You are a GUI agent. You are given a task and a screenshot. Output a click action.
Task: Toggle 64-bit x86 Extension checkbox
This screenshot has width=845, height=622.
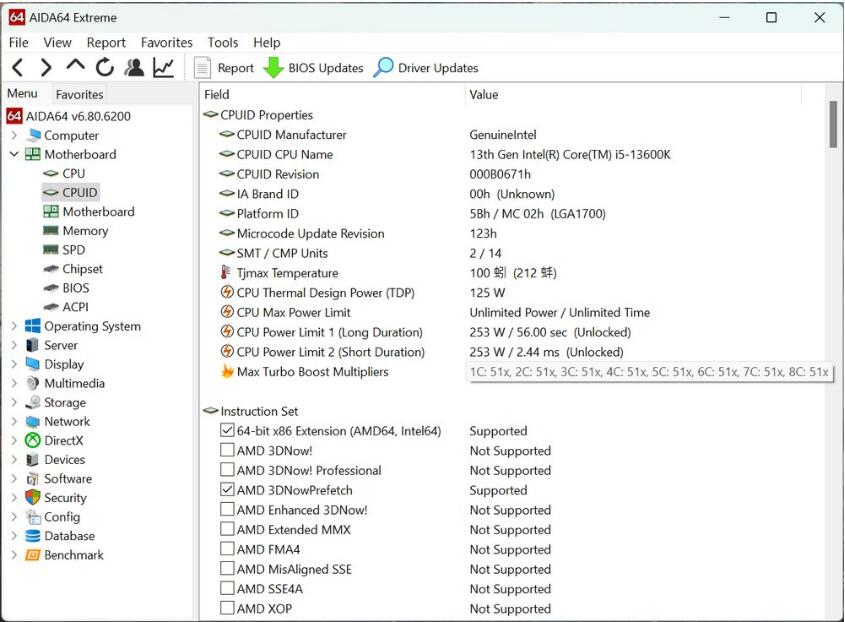click(x=227, y=430)
